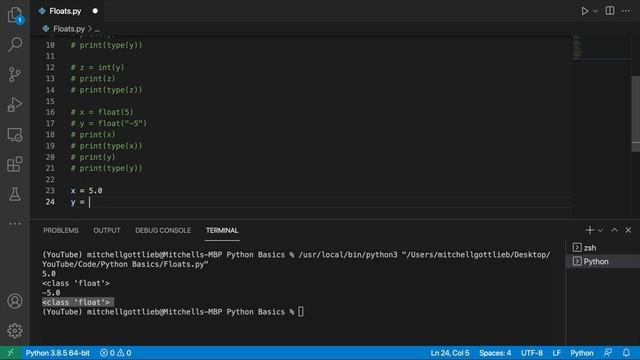Viewport: 640px width, 360px height.
Task: Open the Extensions view
Action: 15,164
